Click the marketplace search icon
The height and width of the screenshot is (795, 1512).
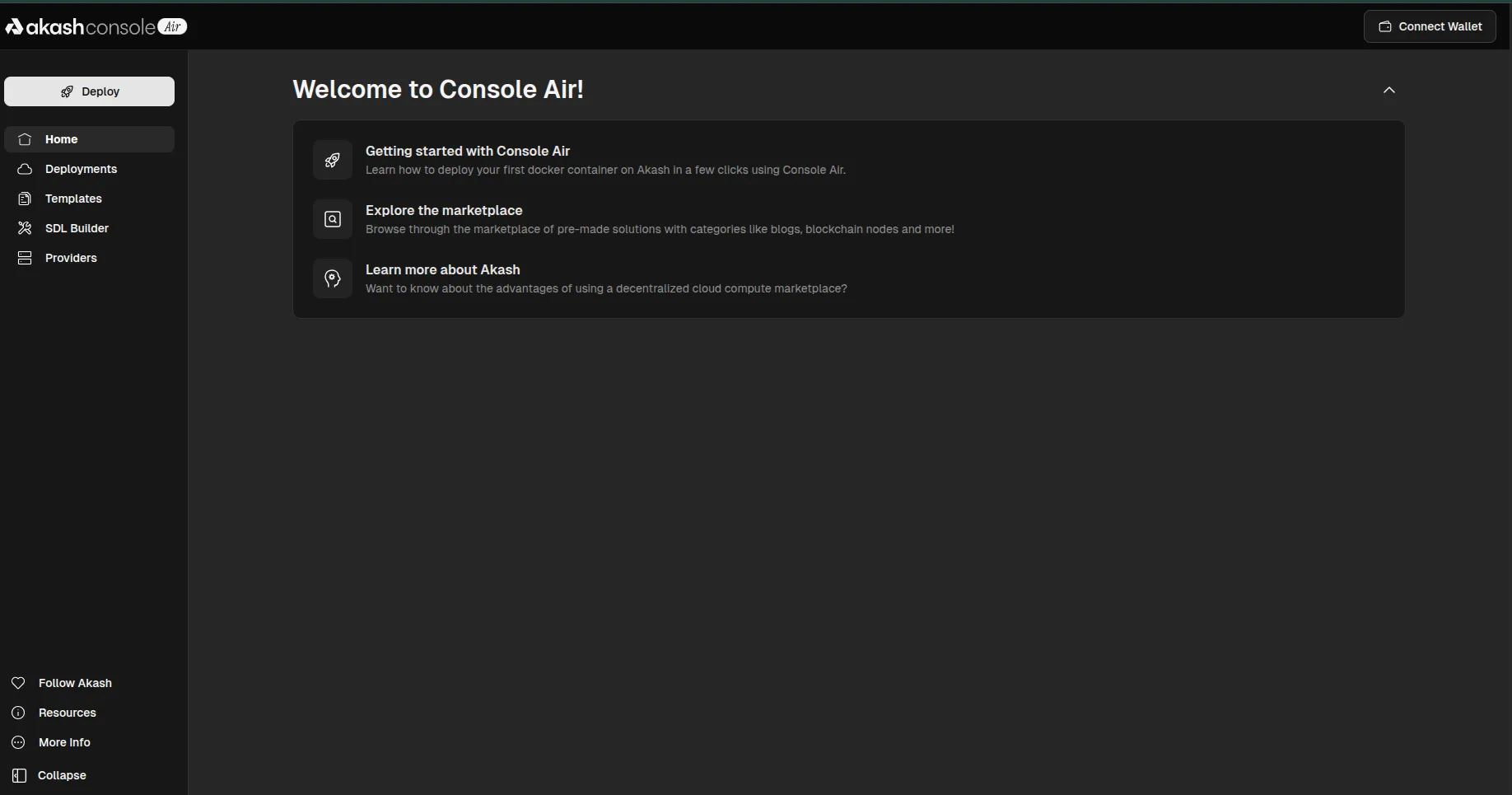pyautogui.click(x=333, y=219)
